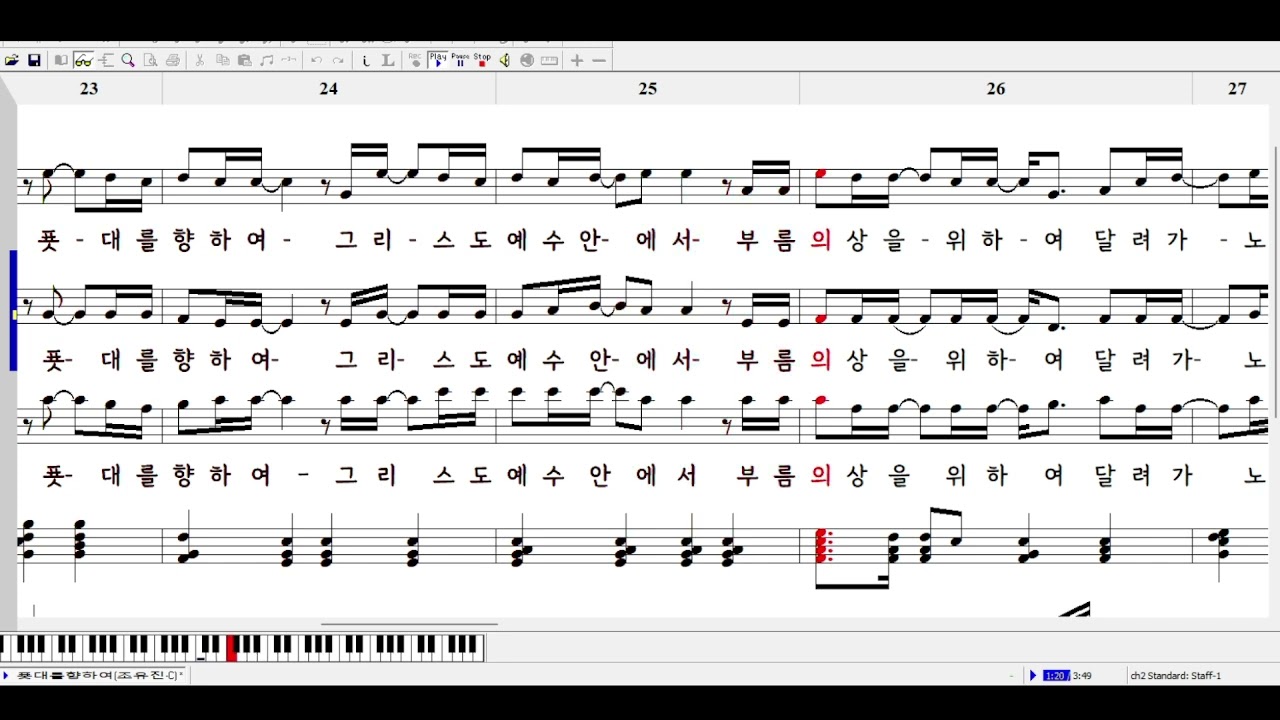Screen dimensions: 1280x720
Task: Click the globe icon in the toolbar
Action: [527, 61]
